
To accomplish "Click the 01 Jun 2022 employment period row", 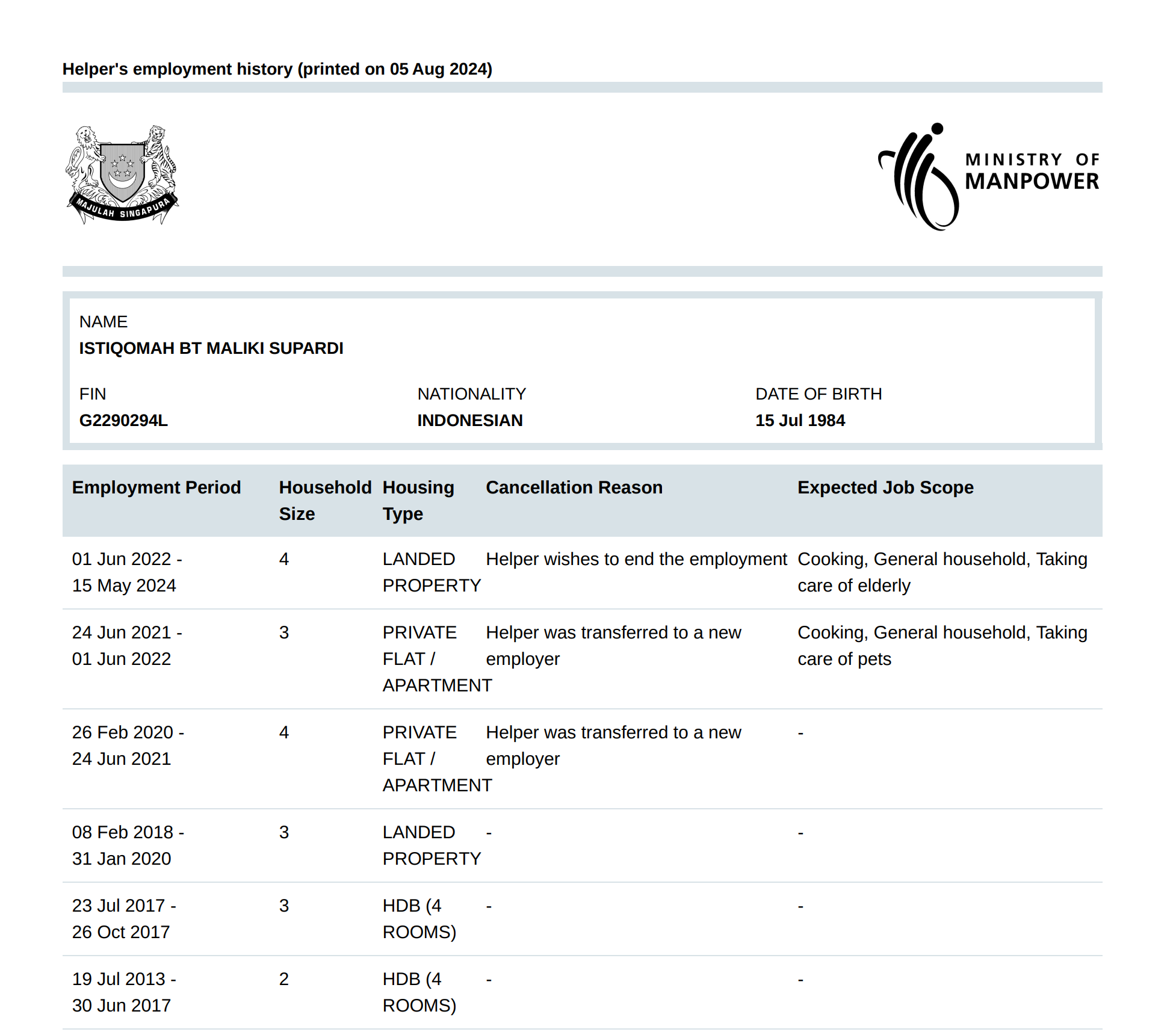I will pos(126,572).
